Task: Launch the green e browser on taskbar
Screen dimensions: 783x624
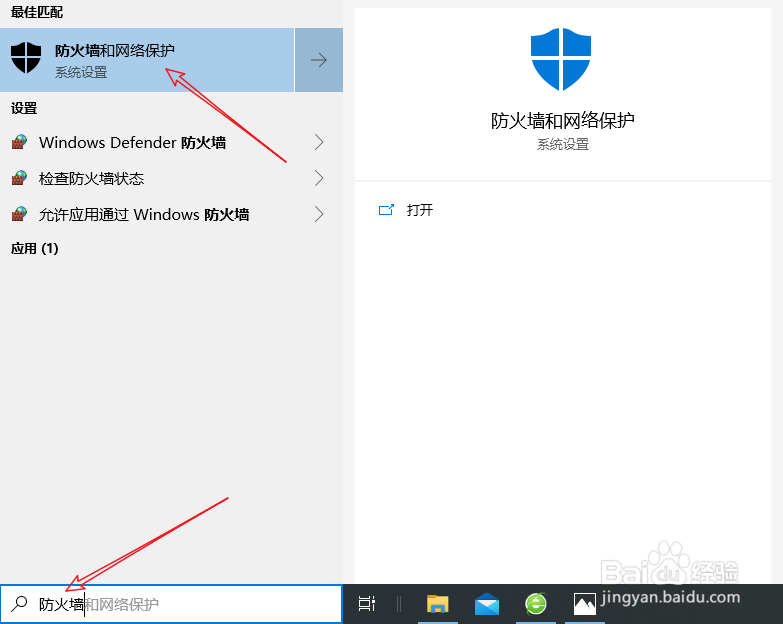Action: (536, 604)
